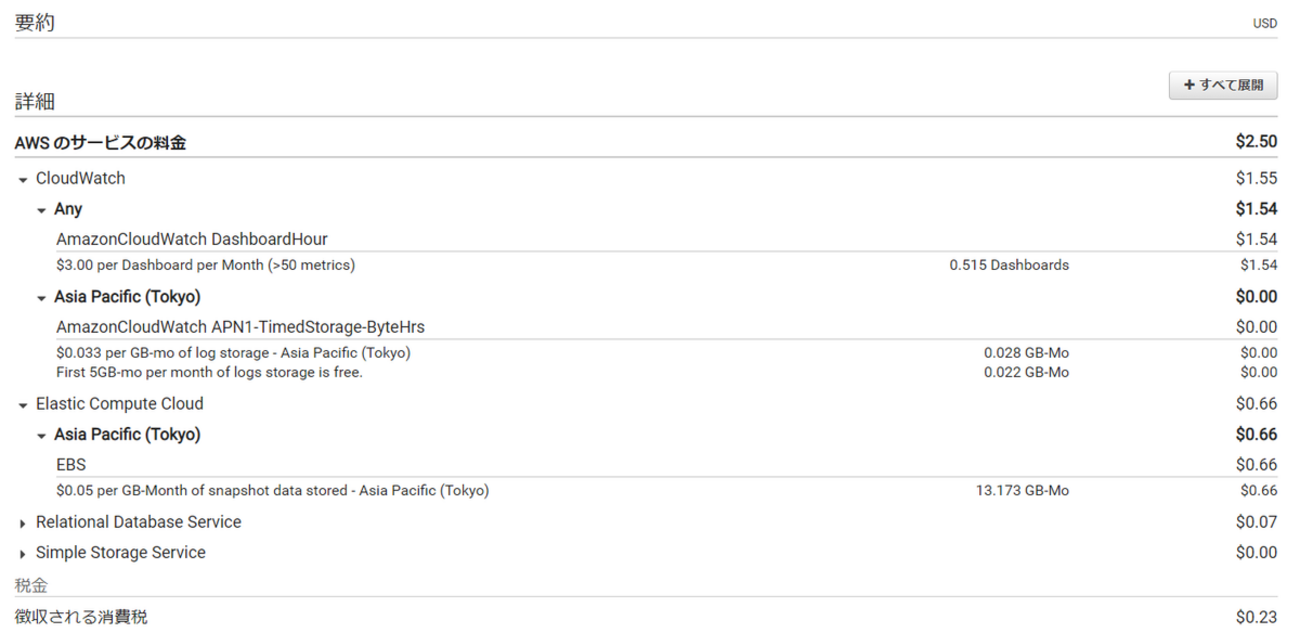This screenshot has height=633, width=1300.
Task: Click the 要約 summary heading
Action: tap(35, 23)
